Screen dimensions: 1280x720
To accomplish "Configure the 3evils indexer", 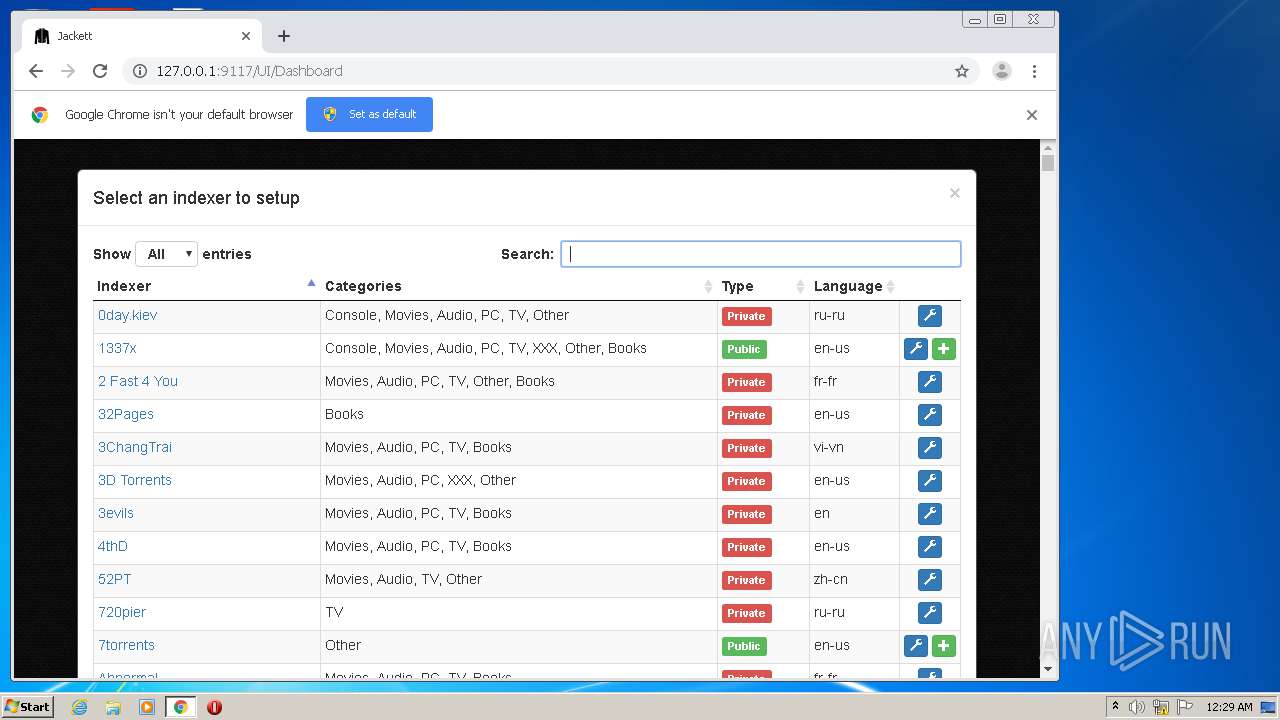I will click(x=930, y=514).
